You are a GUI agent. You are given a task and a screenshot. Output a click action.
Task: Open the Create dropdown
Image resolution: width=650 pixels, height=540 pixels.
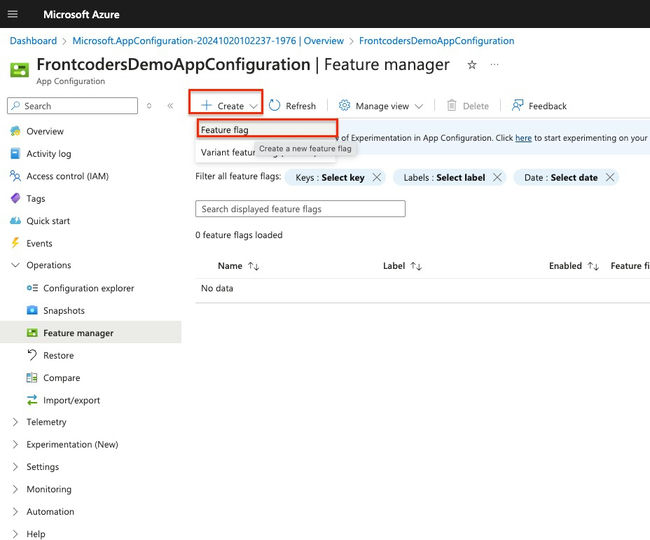226,105
